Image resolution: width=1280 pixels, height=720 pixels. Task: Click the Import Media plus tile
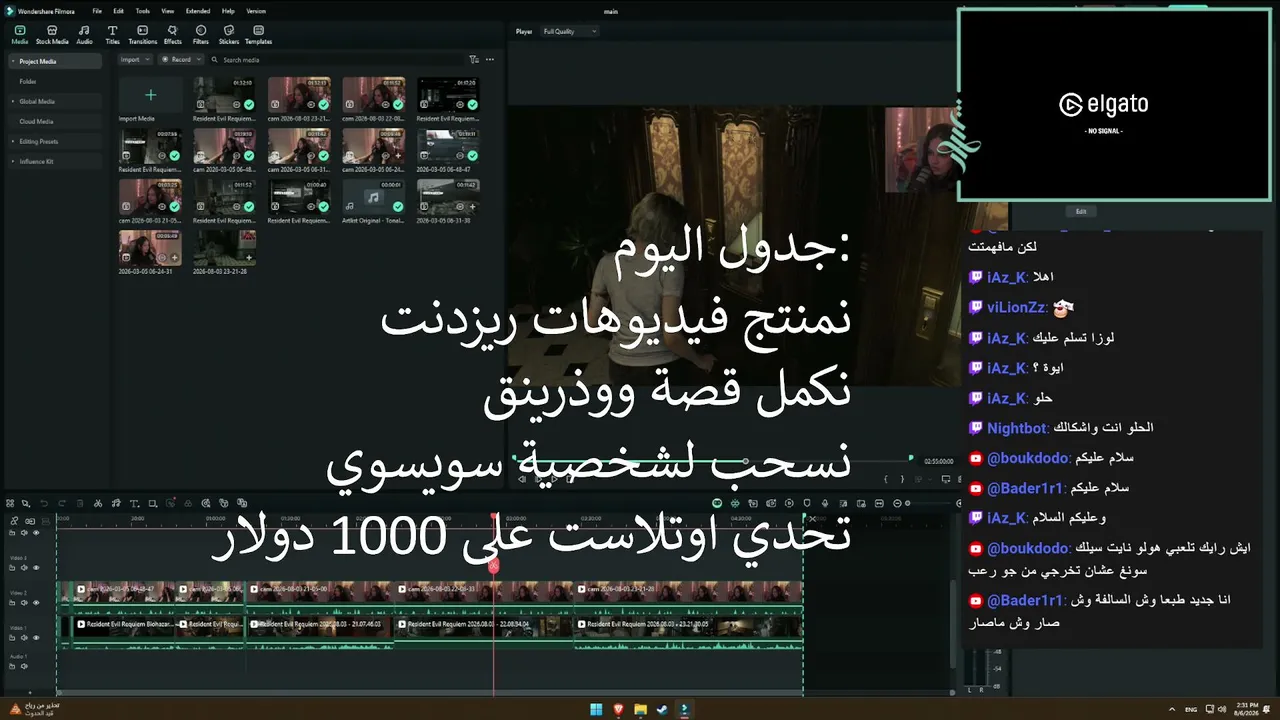(x=150, y=95)
